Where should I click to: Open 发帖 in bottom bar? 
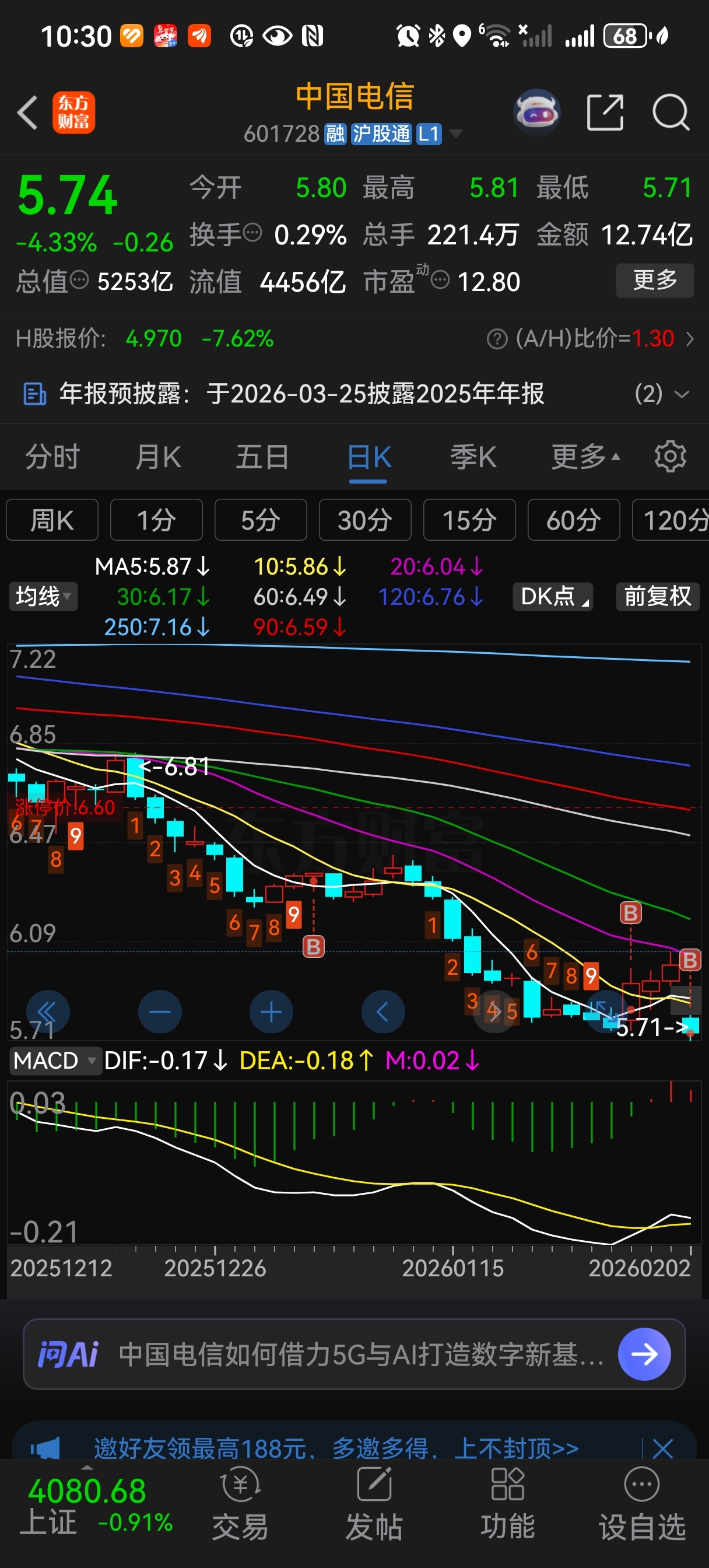click(x=374, y=1503)
